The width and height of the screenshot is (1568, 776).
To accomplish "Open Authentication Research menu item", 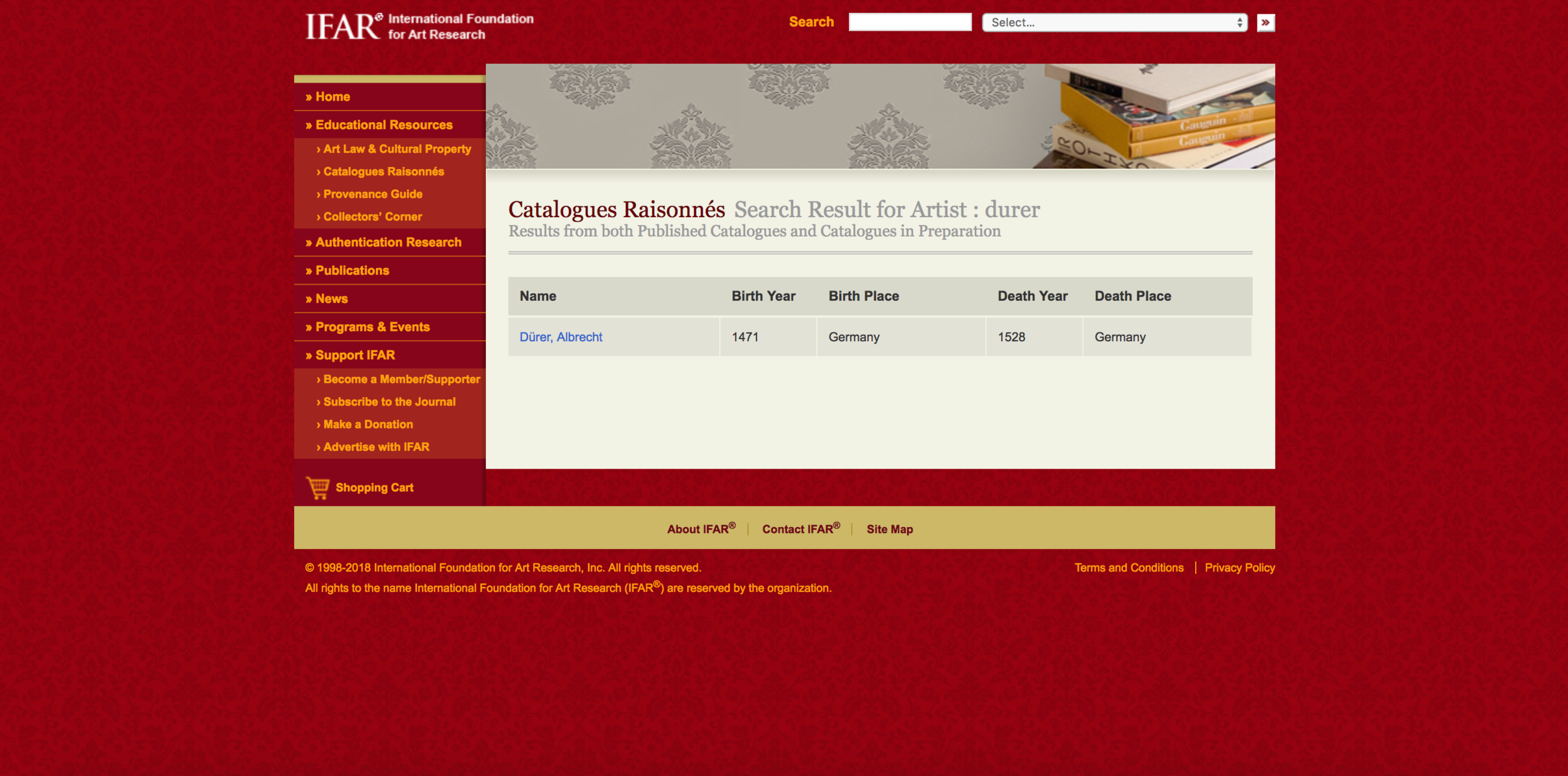I will click(x=388, y=242).
